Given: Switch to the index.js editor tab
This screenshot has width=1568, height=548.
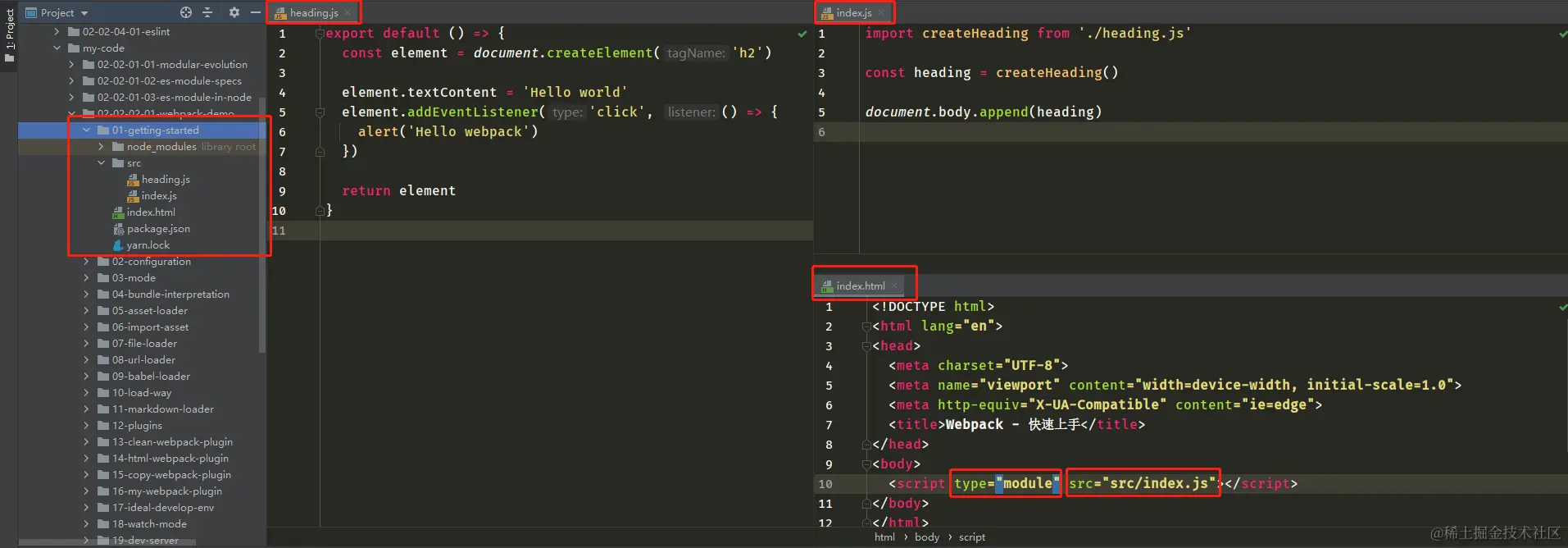Looking at the screenshot, I should coord(853,13).
